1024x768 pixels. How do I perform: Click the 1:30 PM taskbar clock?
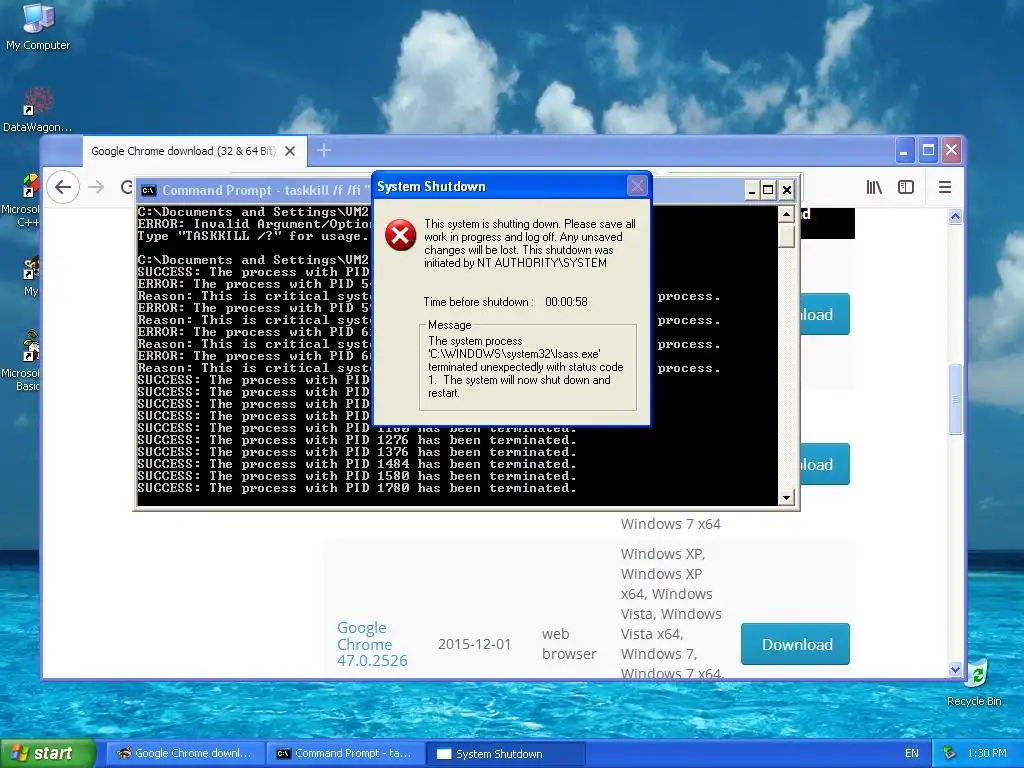tap(987, 754)
